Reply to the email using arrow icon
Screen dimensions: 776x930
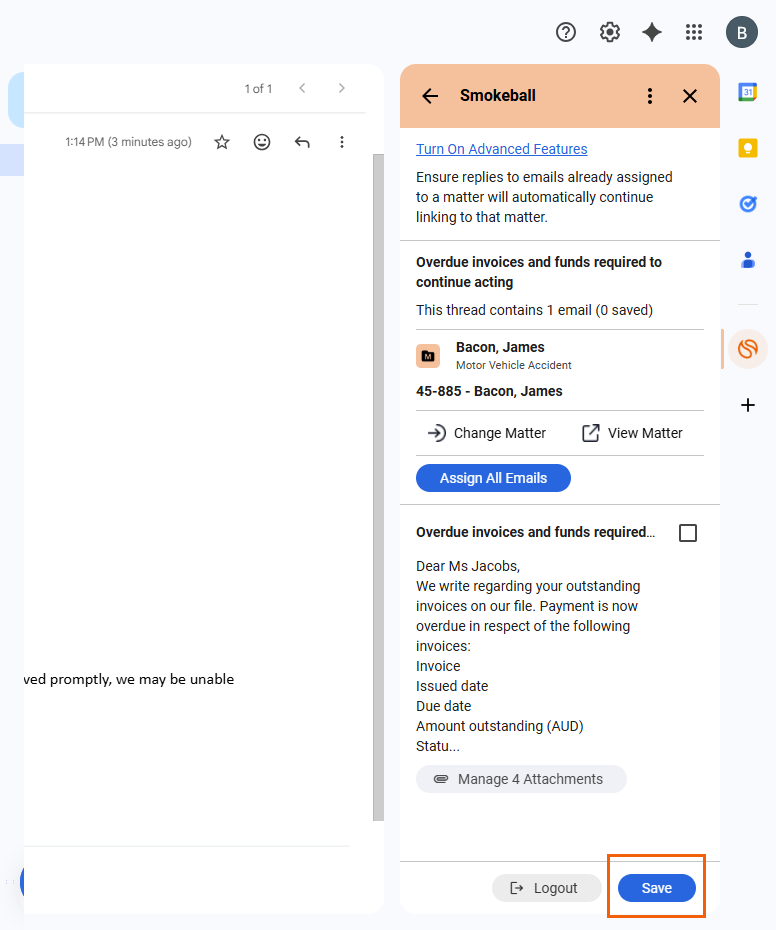pyautogui.click(x=302, y=142)
